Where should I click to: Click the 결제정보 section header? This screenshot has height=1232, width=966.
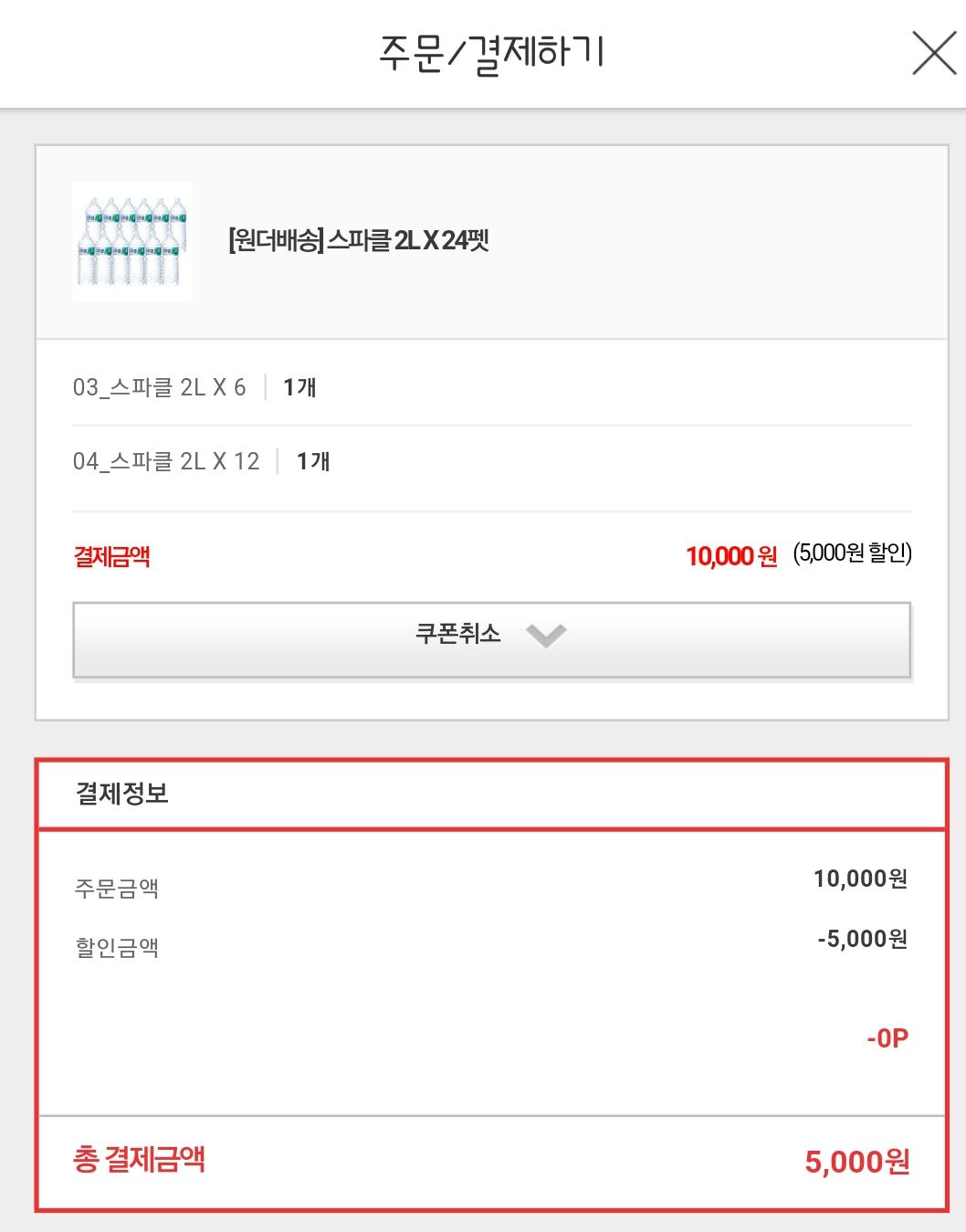(122, 794)
